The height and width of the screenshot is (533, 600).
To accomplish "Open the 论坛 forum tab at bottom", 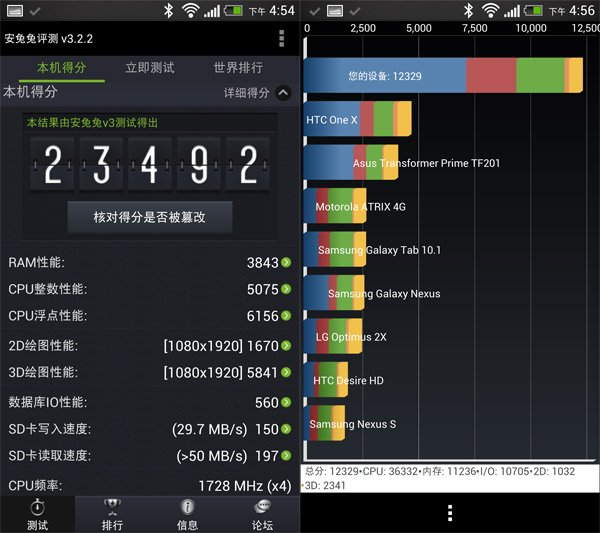I will (x=262, y=514).
